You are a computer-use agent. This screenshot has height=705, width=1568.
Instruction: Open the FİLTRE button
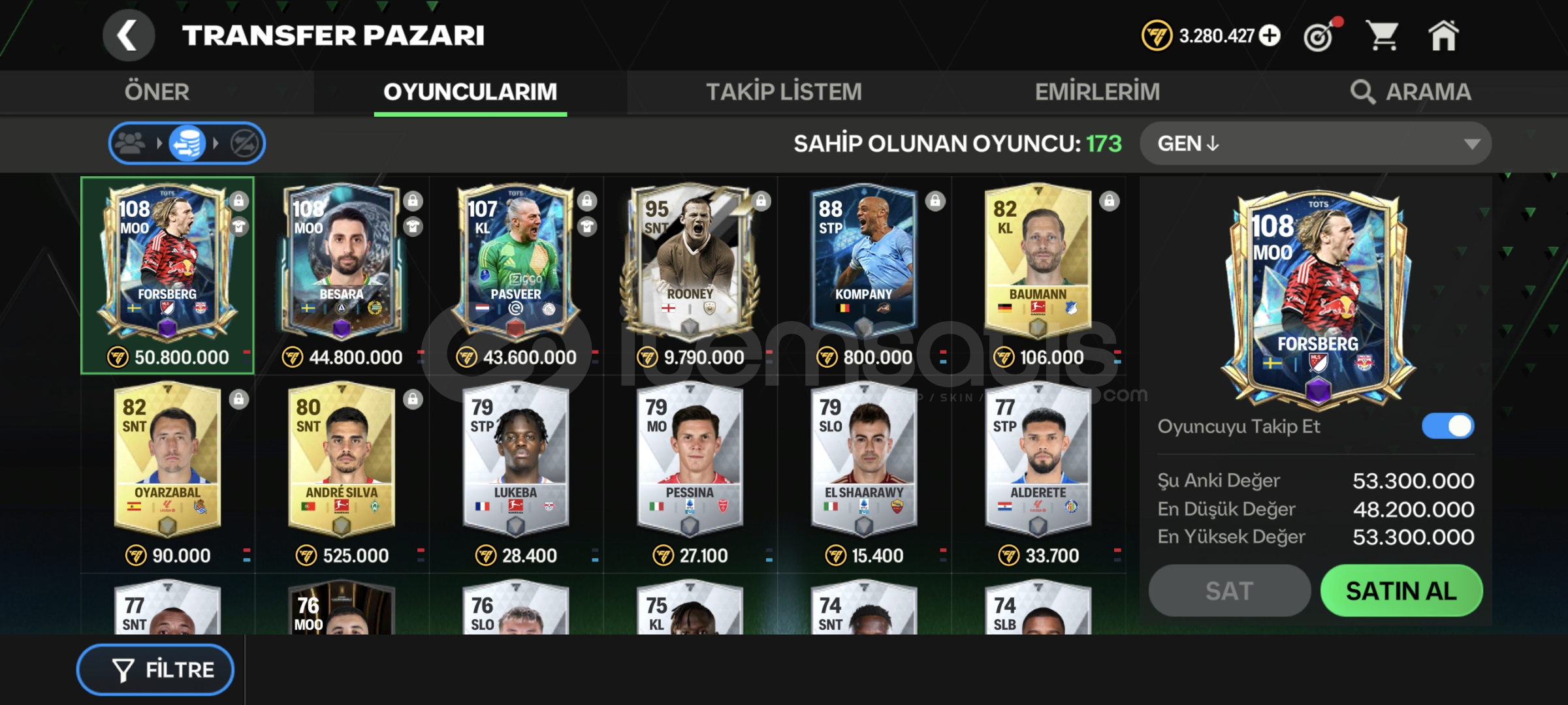(x=155, y=670)
